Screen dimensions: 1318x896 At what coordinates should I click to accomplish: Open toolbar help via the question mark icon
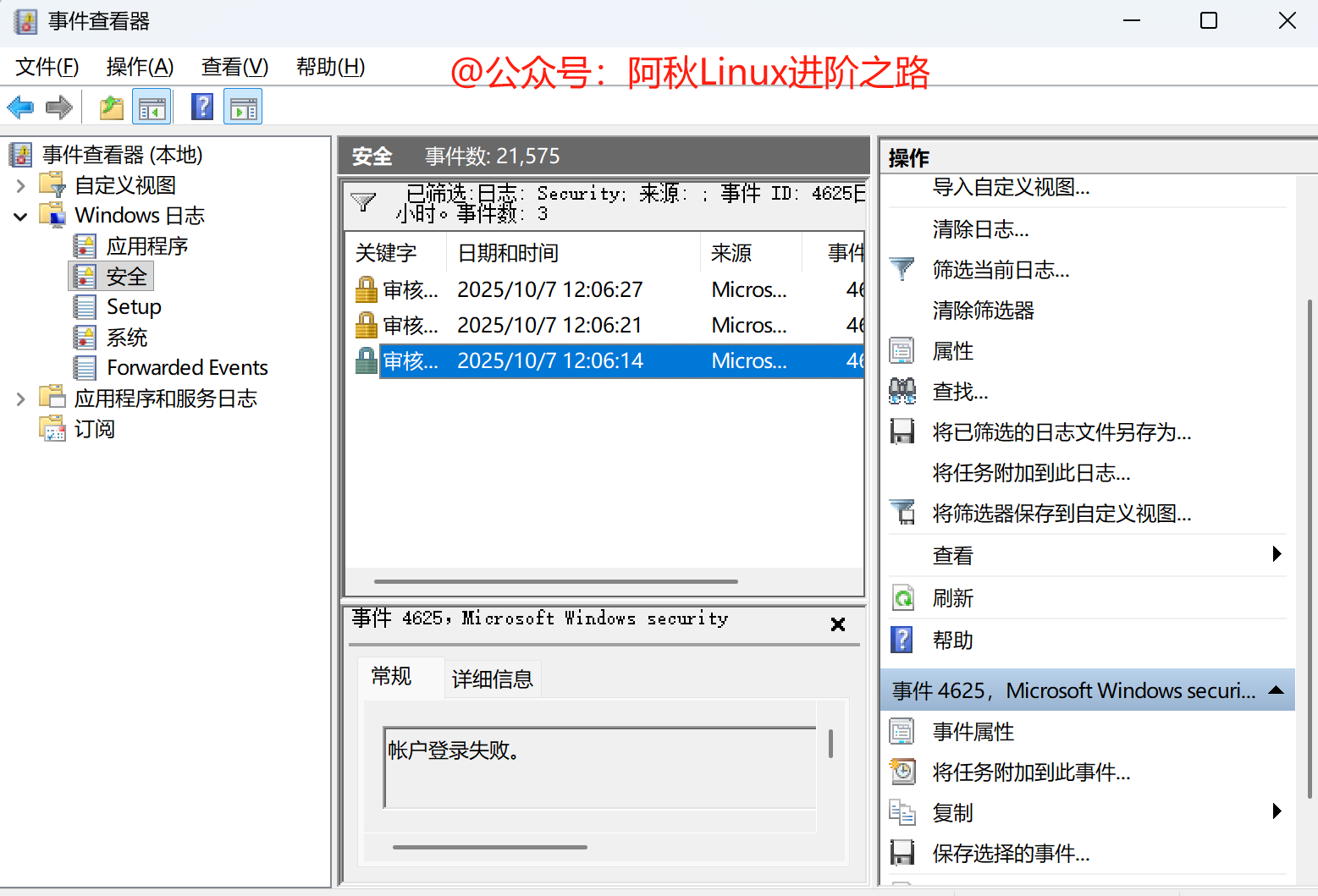201,106
